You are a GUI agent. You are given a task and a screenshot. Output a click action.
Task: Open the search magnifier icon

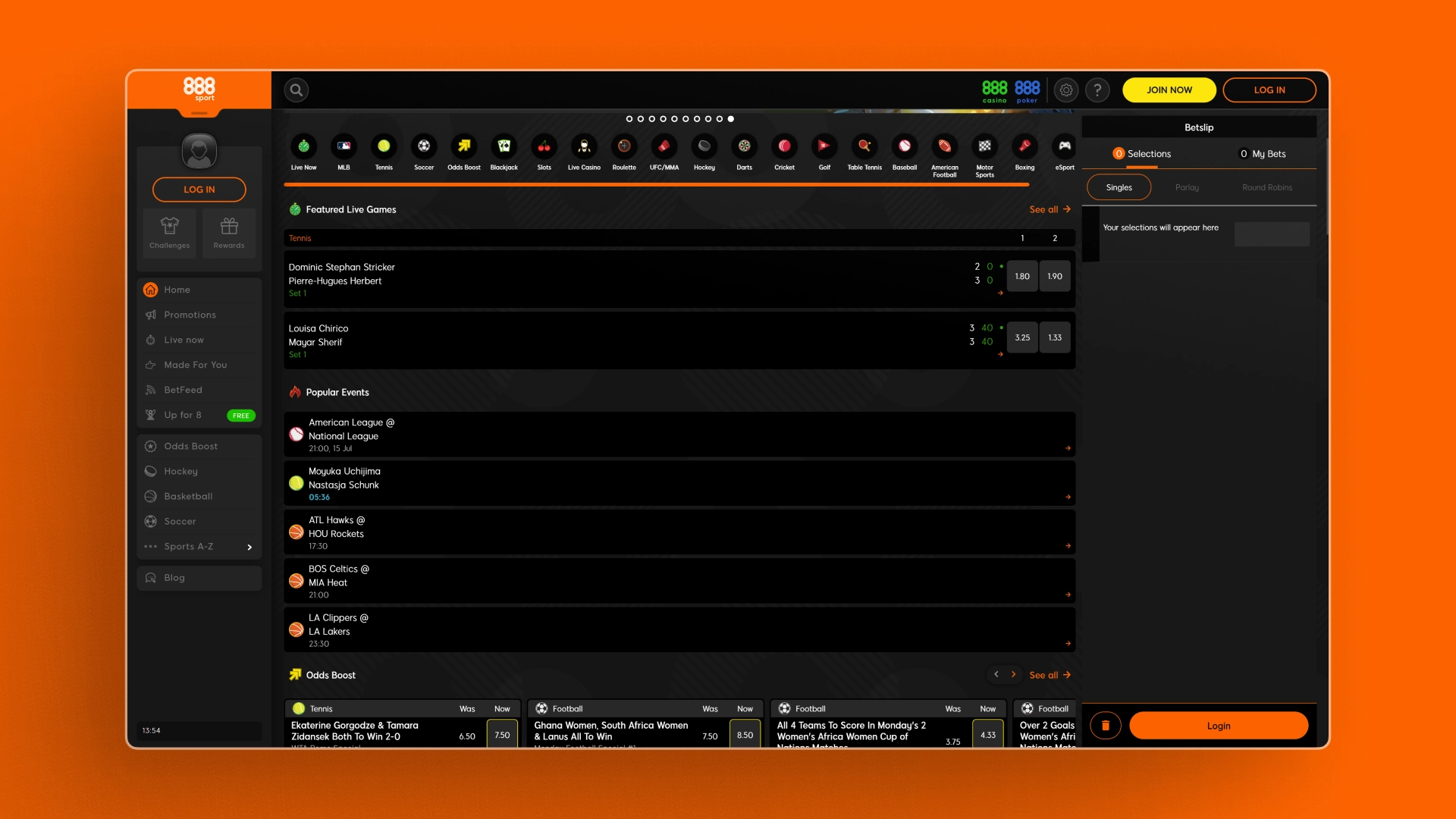pyautogui.click(x=297, y=90)
